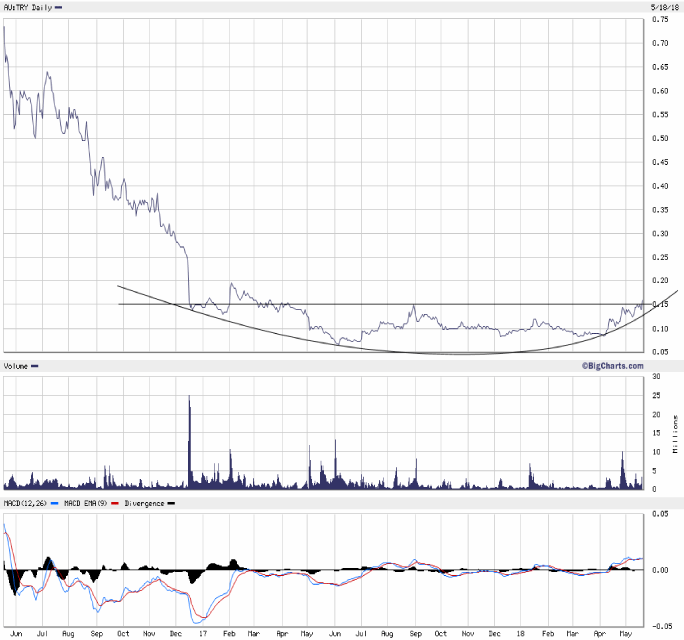This screenshot has height=640, width=684.
Task: Click the AU:TRY Daily chart title
Action: [x=27, y=7]
